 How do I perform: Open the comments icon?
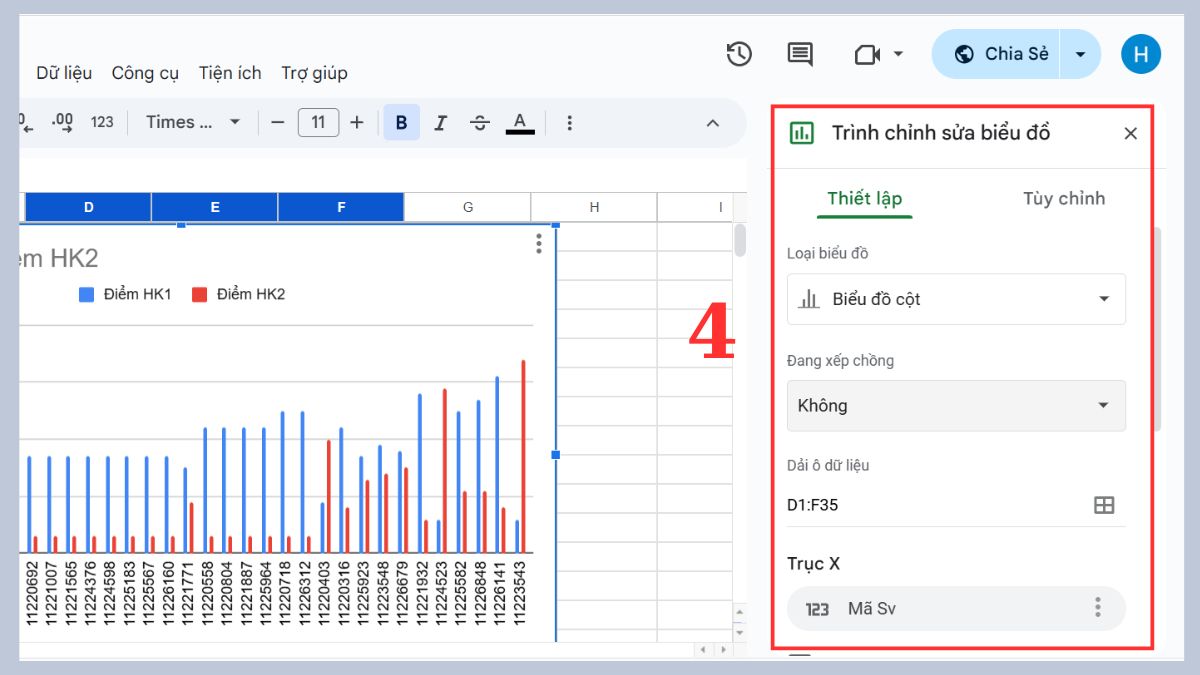coord(799,55)
